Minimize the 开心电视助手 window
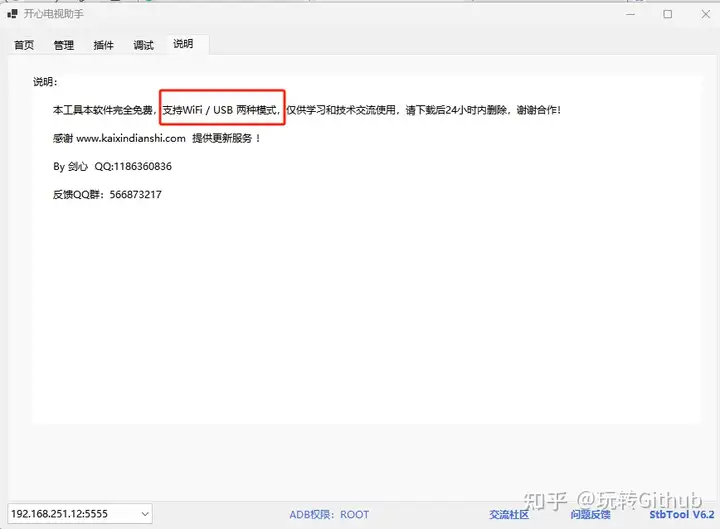This screenshot has height=529, width=720. pyautogui.click(x=631, y=14)
